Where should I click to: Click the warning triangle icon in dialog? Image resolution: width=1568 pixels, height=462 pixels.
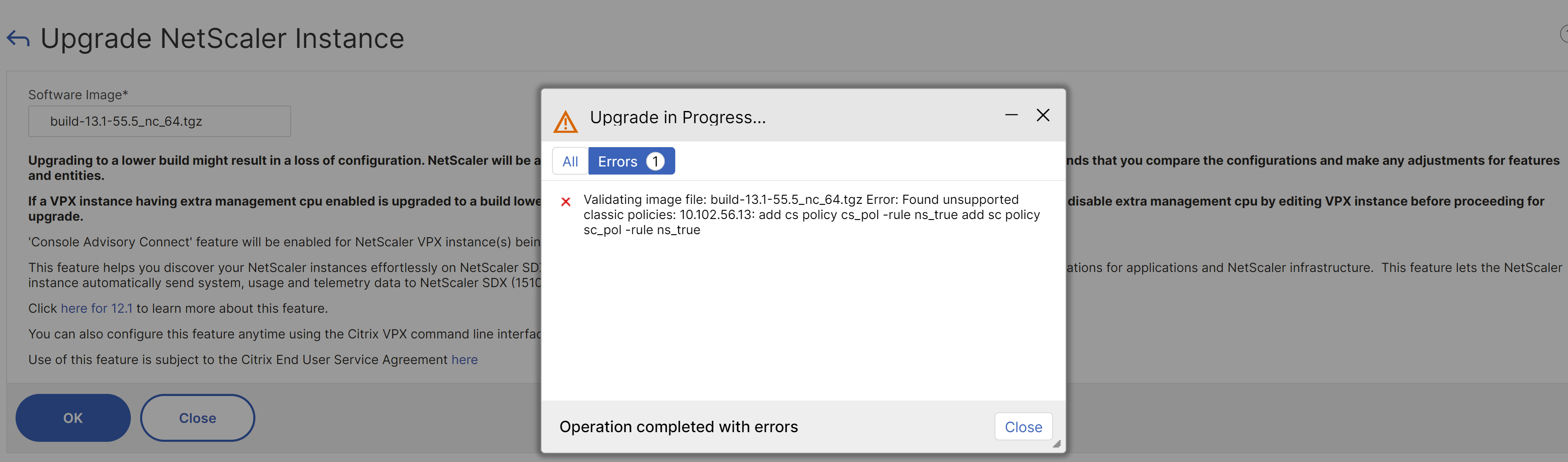tap(565, 118)
